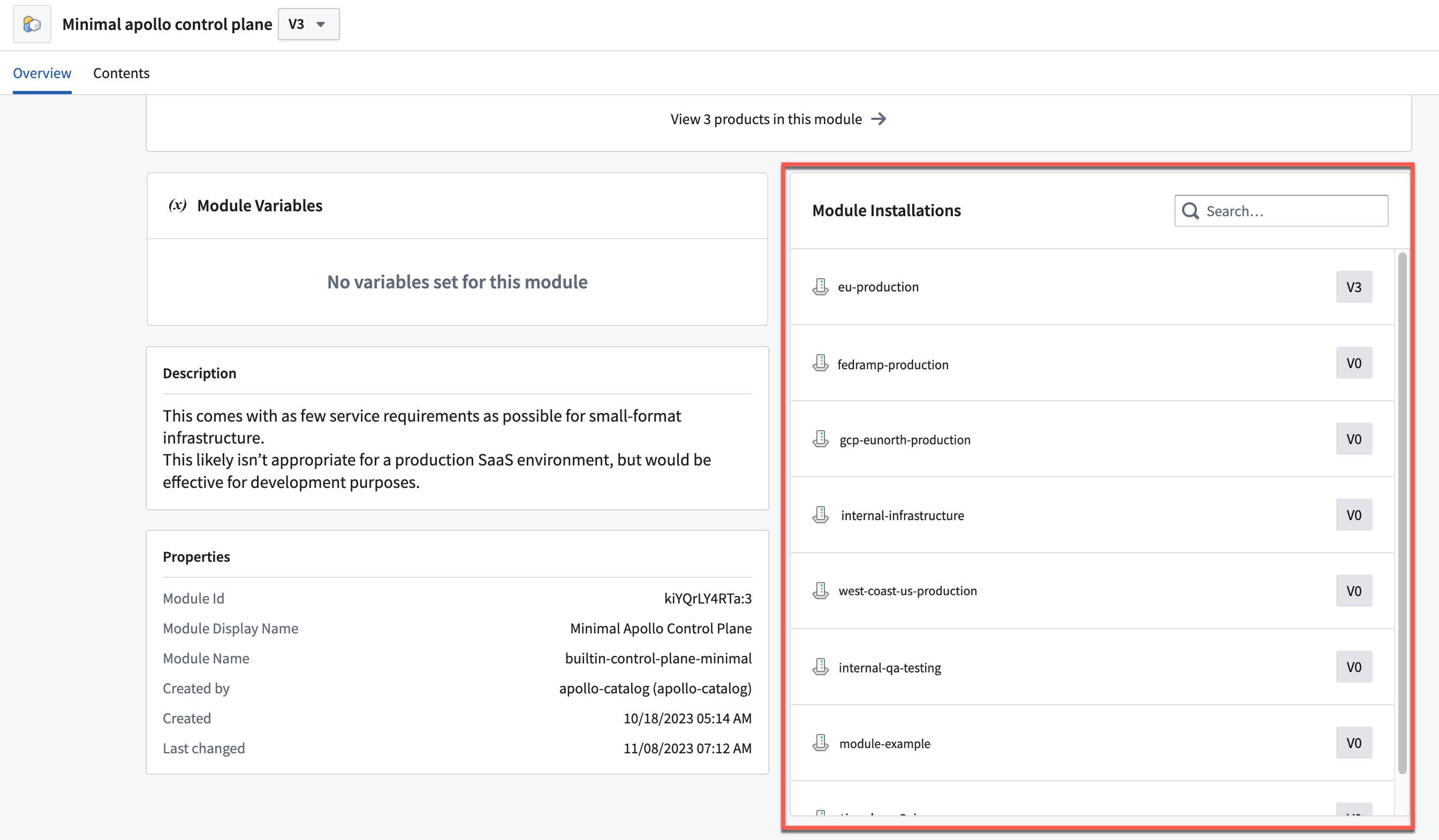Click the Created date 10/18/2023 05:14 AM
Viewport: 1439px width, 840px height.
(x=687, y=718)
